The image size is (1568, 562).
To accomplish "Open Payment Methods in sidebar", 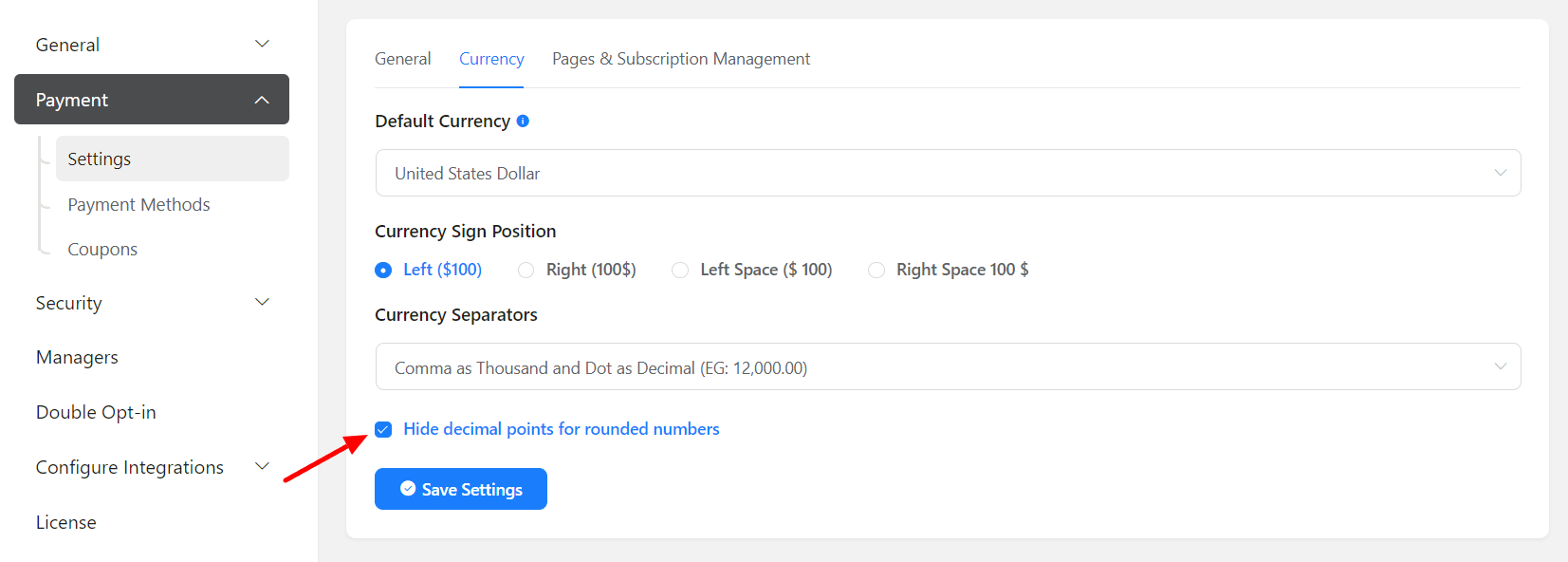I will tap(138, 204).
